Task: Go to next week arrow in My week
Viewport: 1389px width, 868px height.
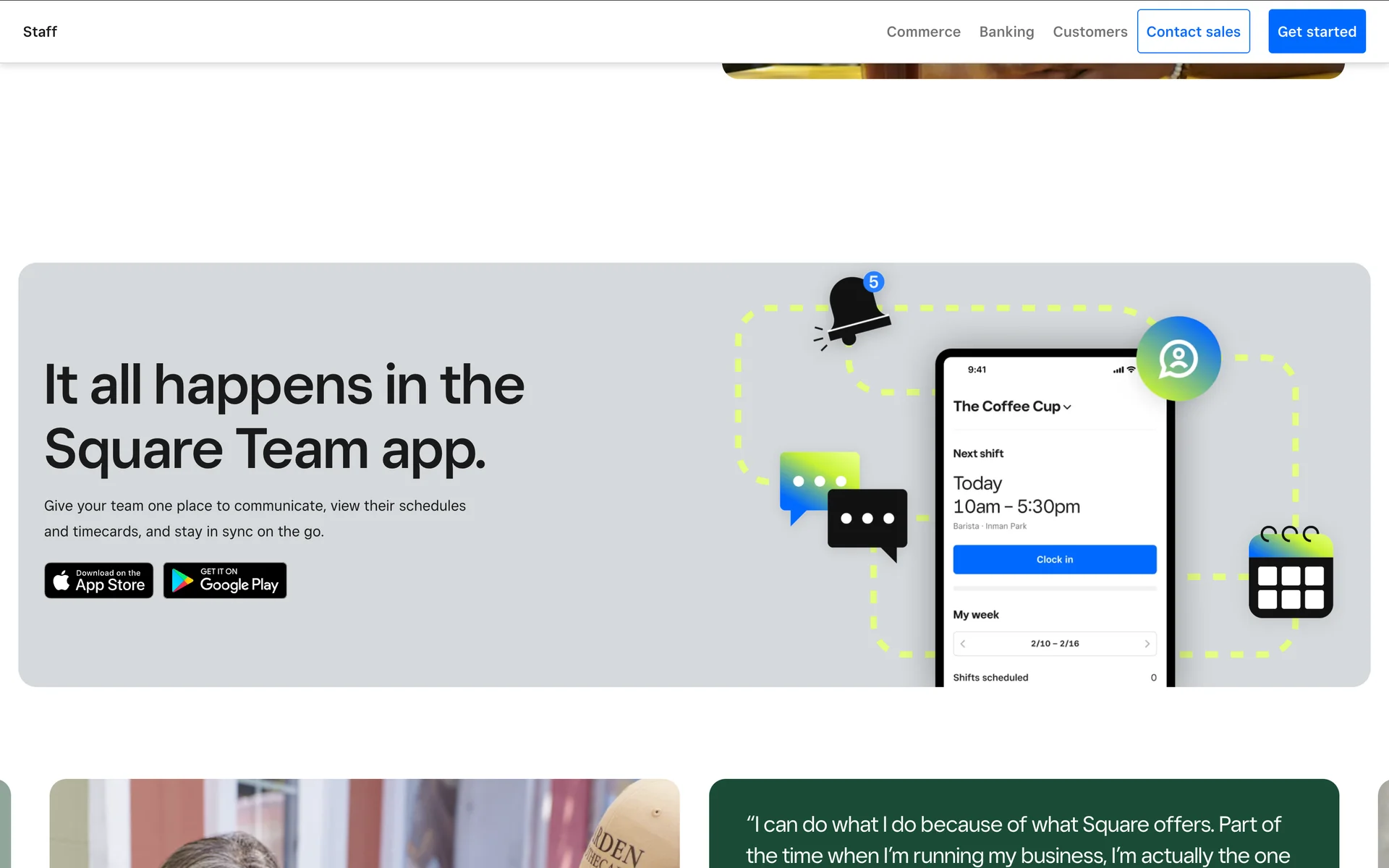Action: tap(1147, 644)
